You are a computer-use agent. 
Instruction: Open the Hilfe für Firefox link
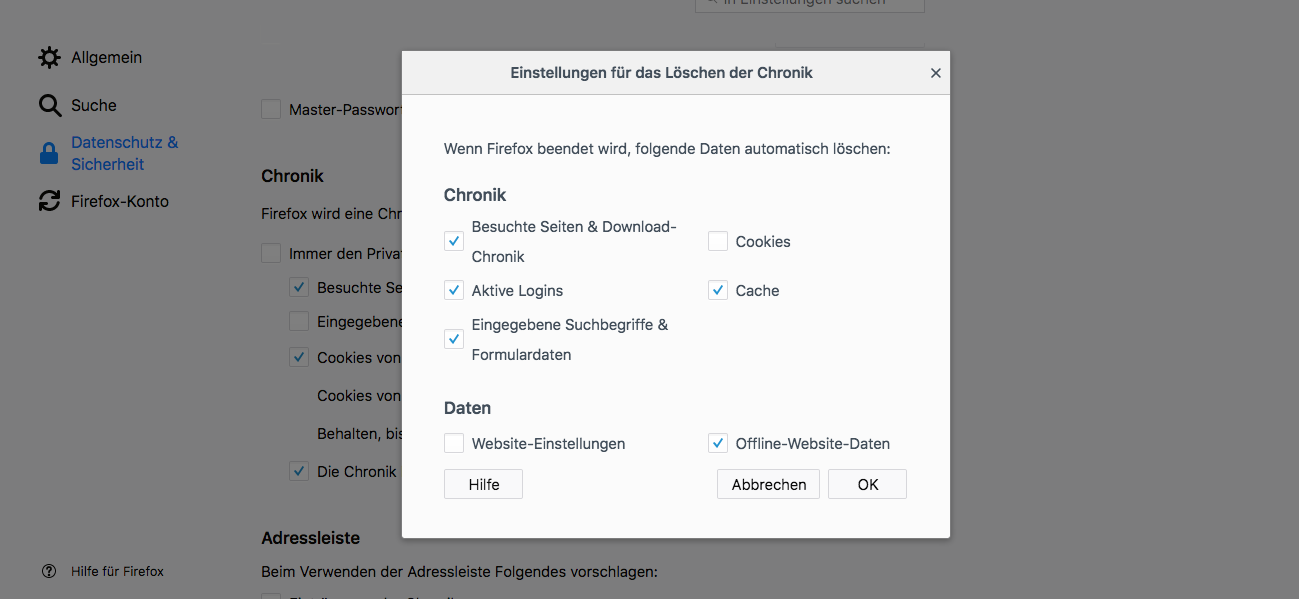(117, 572)
